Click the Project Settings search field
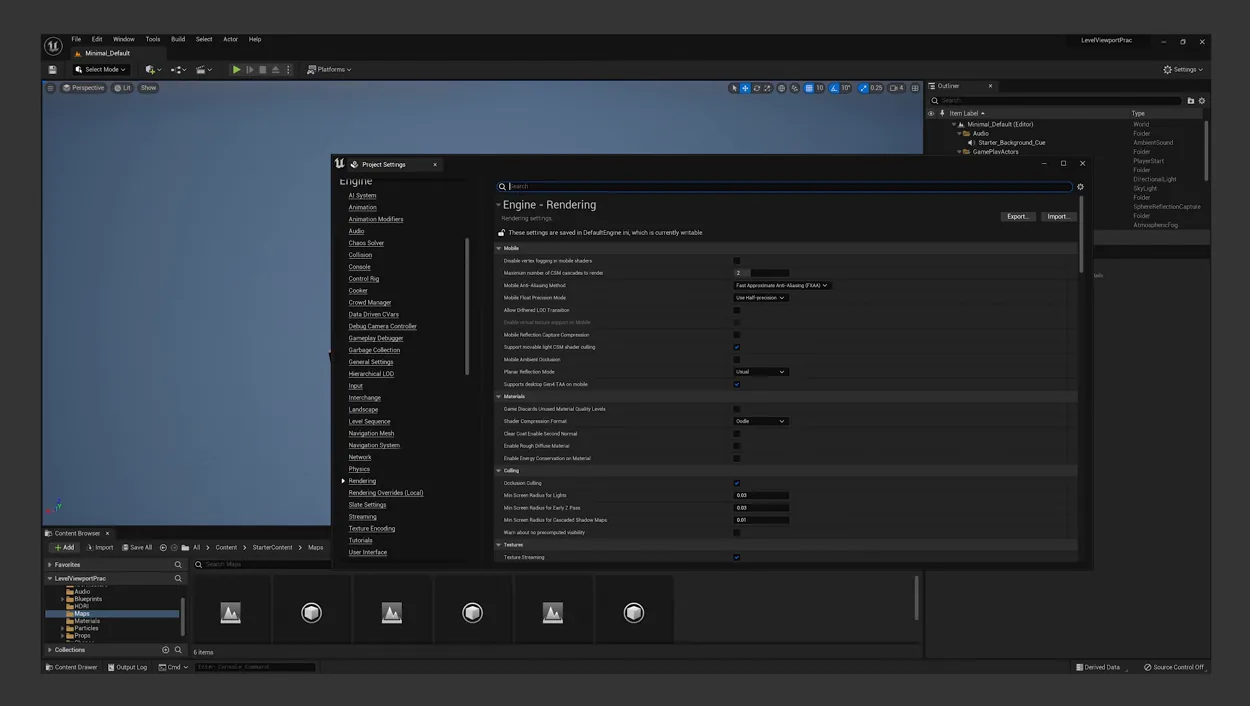Viewport: 1250px width, 706px height. pos(785,187)
